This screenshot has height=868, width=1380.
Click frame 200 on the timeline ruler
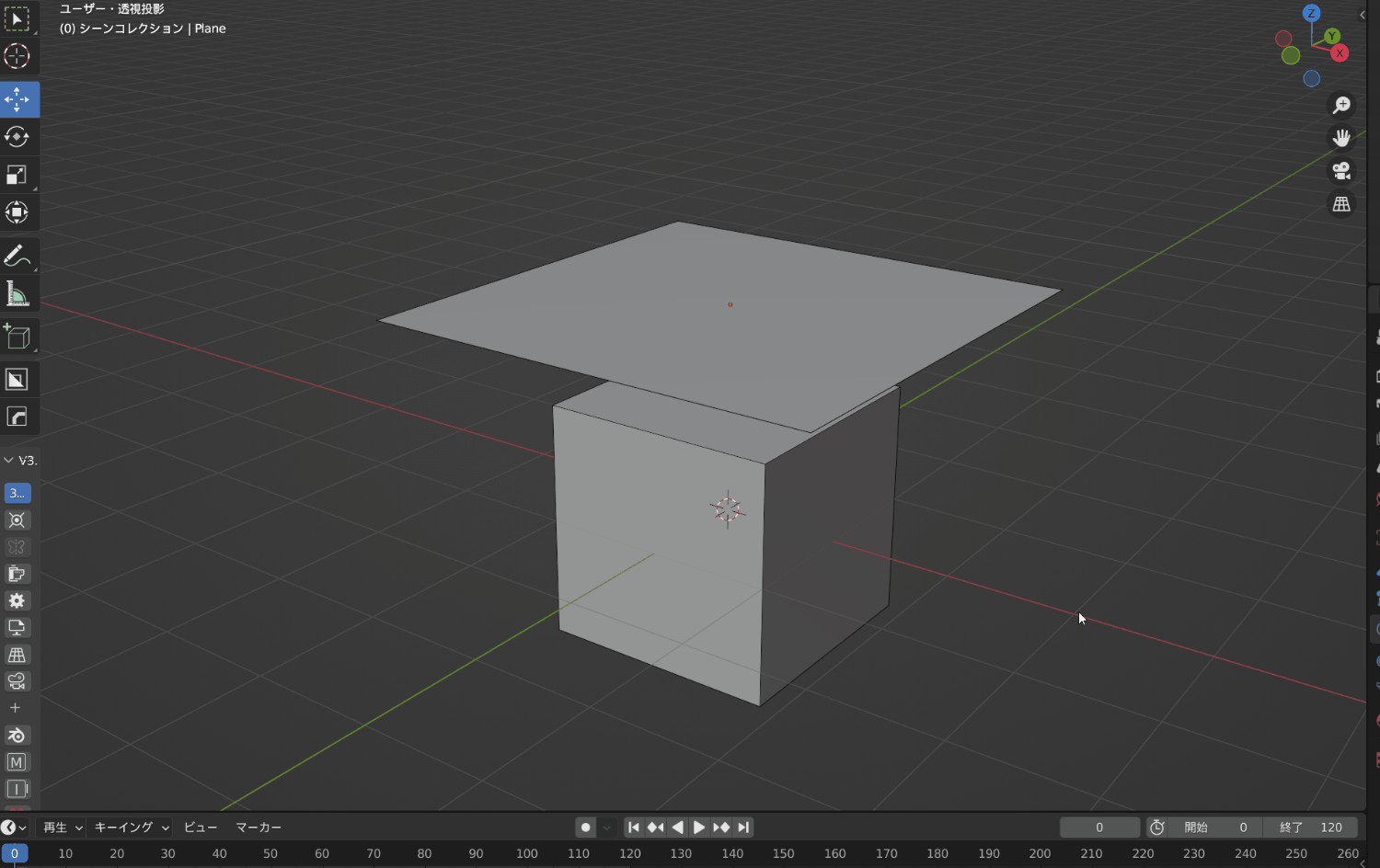[x=1040, y=853]
